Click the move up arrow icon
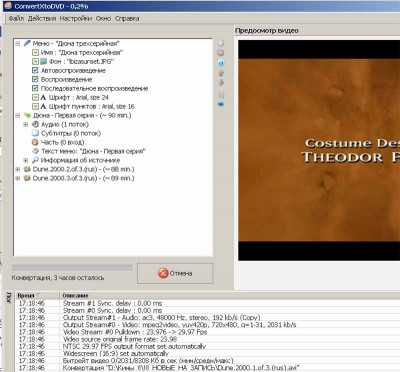The image size is (400, 372). 220,73
